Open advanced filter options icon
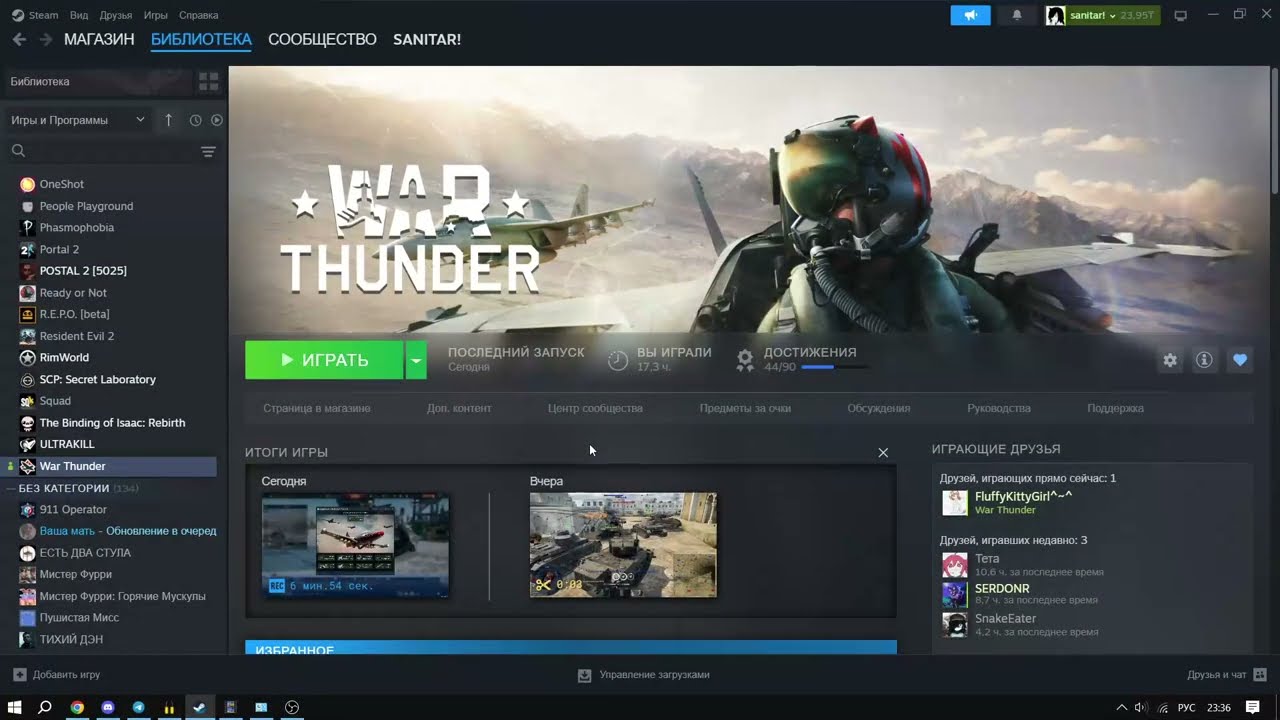This screenshot has height=720, width=1280. [208, 152]
